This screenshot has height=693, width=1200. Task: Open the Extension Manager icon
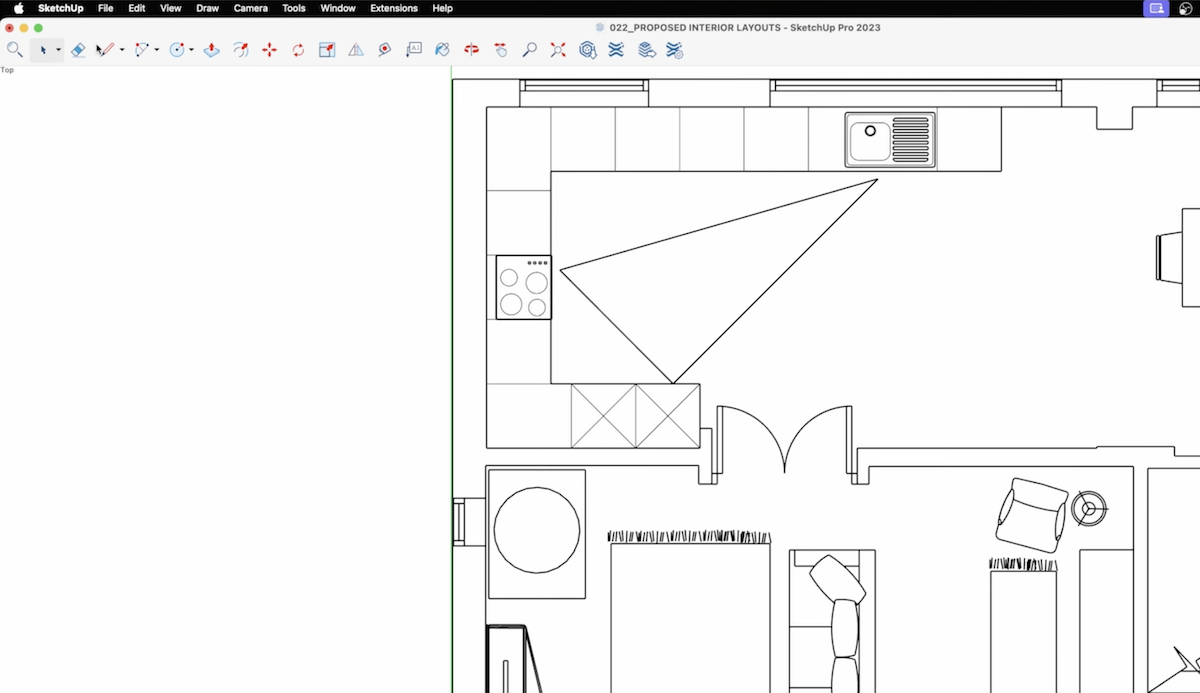tap(675, 49)
